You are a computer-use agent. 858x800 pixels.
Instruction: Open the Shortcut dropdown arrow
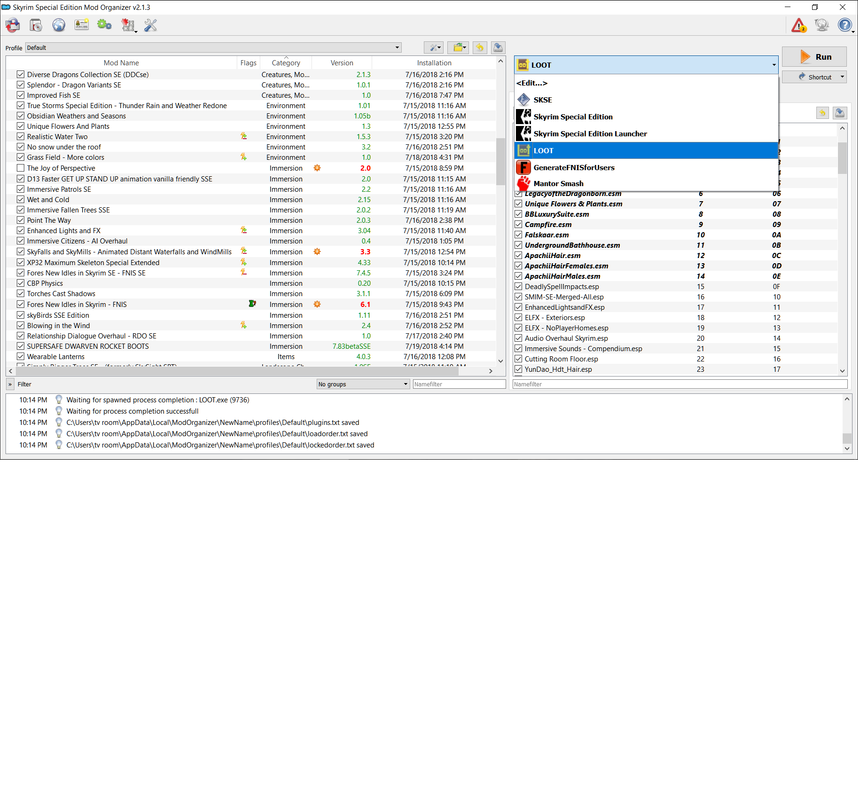pyautogui.click(x=843, y=77)
